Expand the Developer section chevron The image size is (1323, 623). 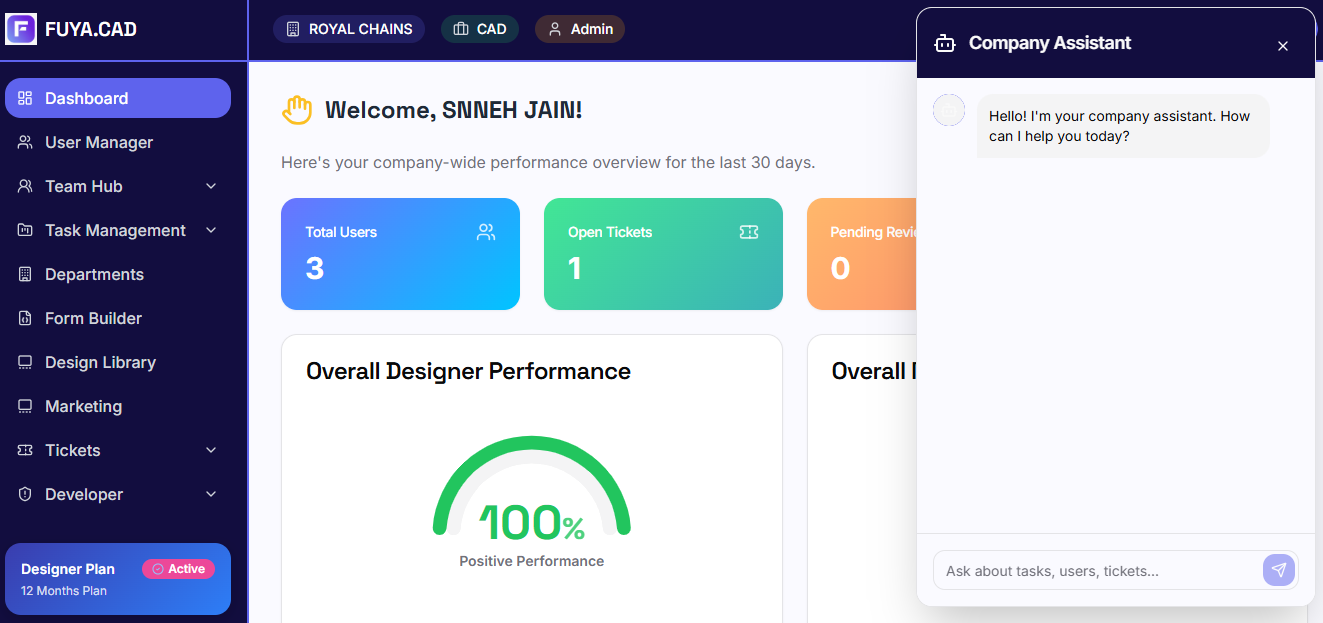click(211, 494)
